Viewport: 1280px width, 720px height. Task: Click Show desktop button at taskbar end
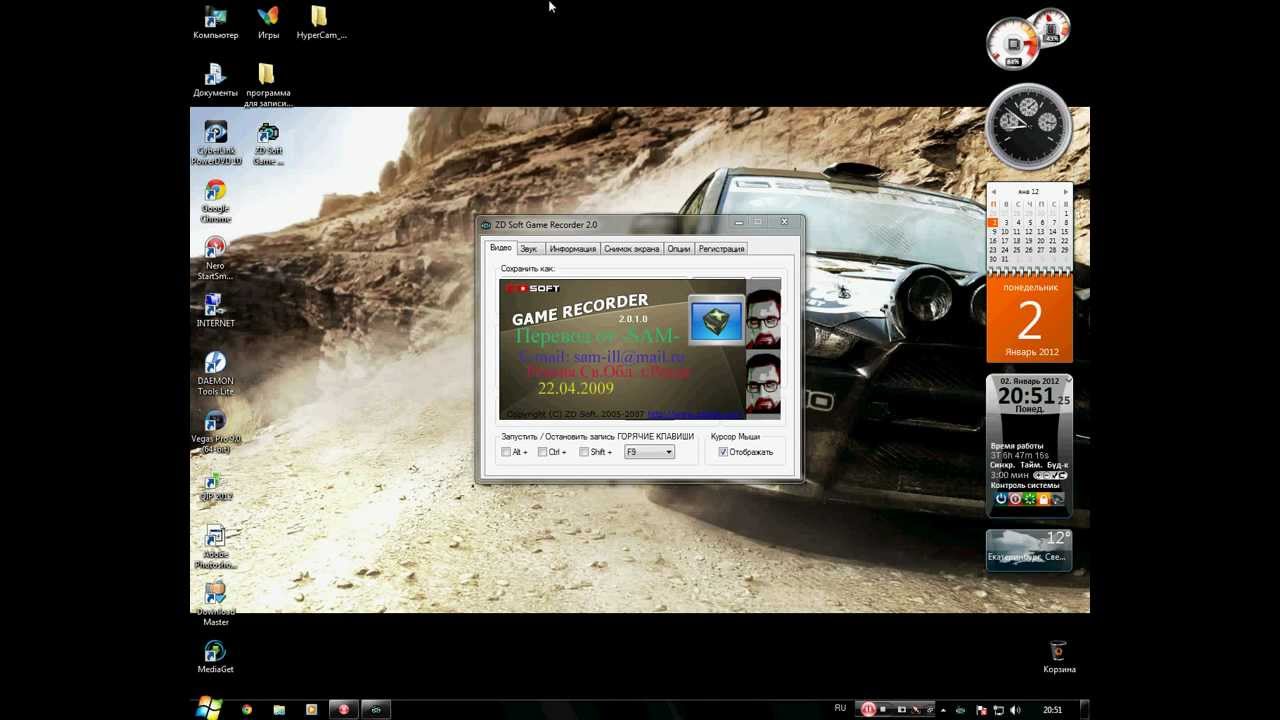[1085, 710]
